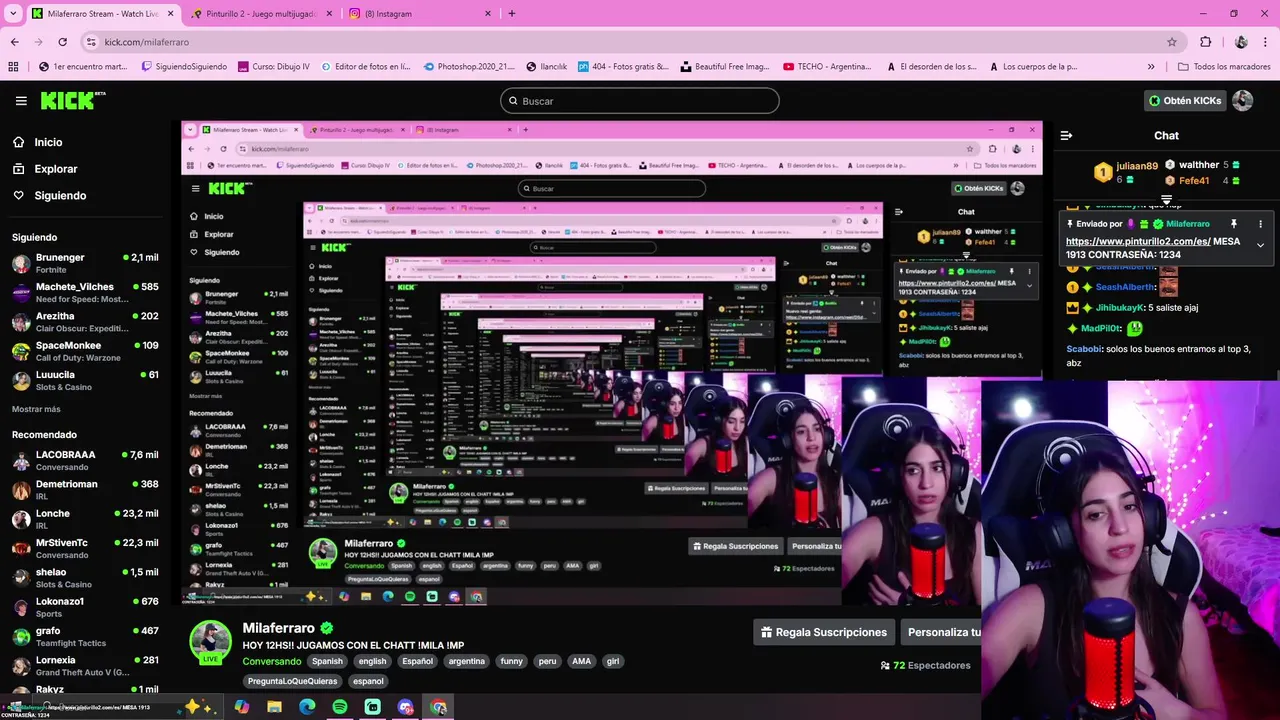
Task: Show the hidden bookmarks overflow chevron
Action: tap(1151, 67)
